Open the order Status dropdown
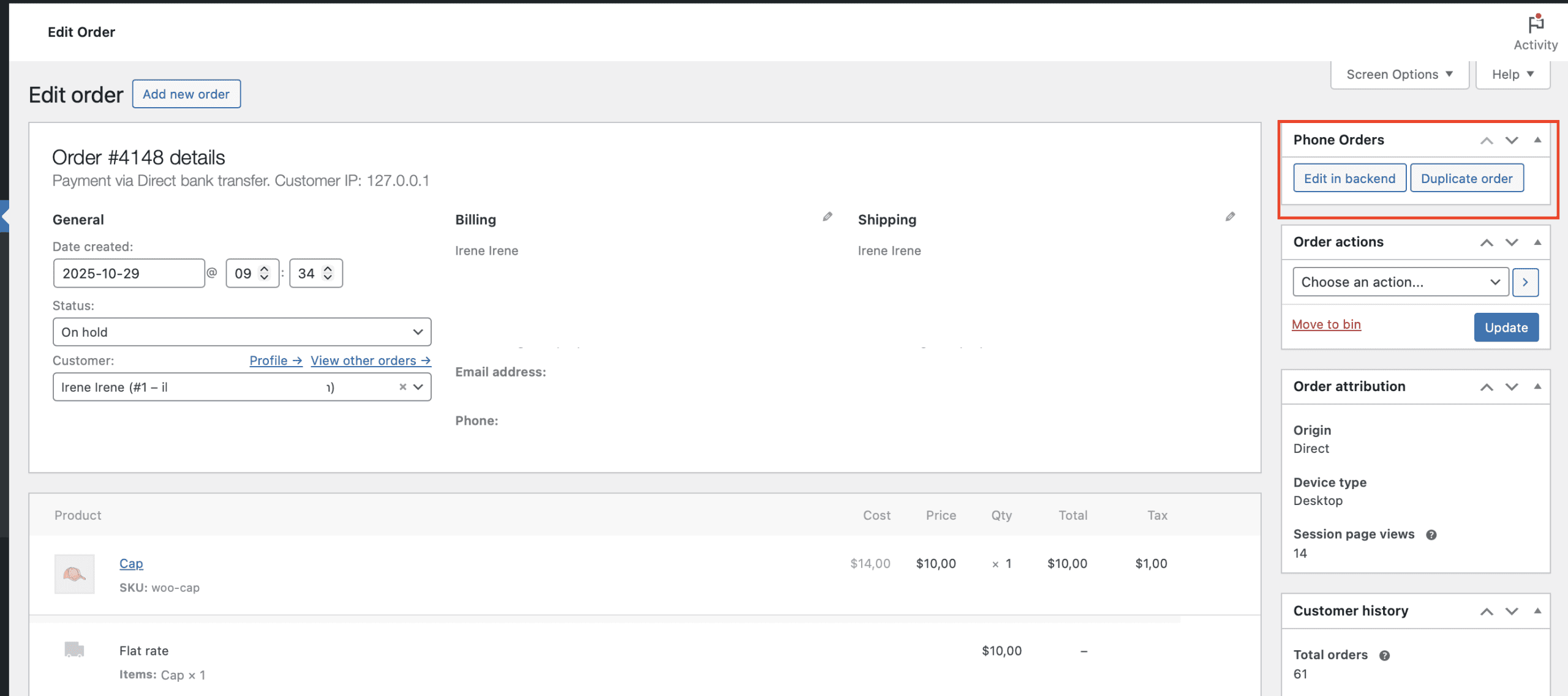The width and height of the screenshot is (1568, 696). point(242,332)
